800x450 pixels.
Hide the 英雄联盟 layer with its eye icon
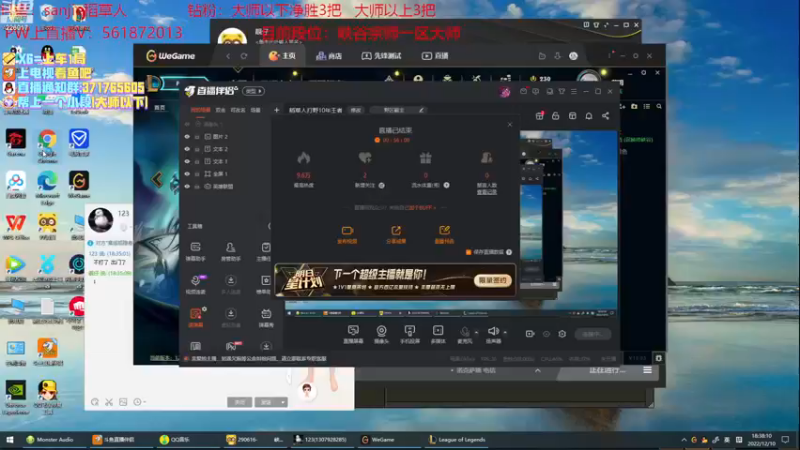(x=187, y=186)
